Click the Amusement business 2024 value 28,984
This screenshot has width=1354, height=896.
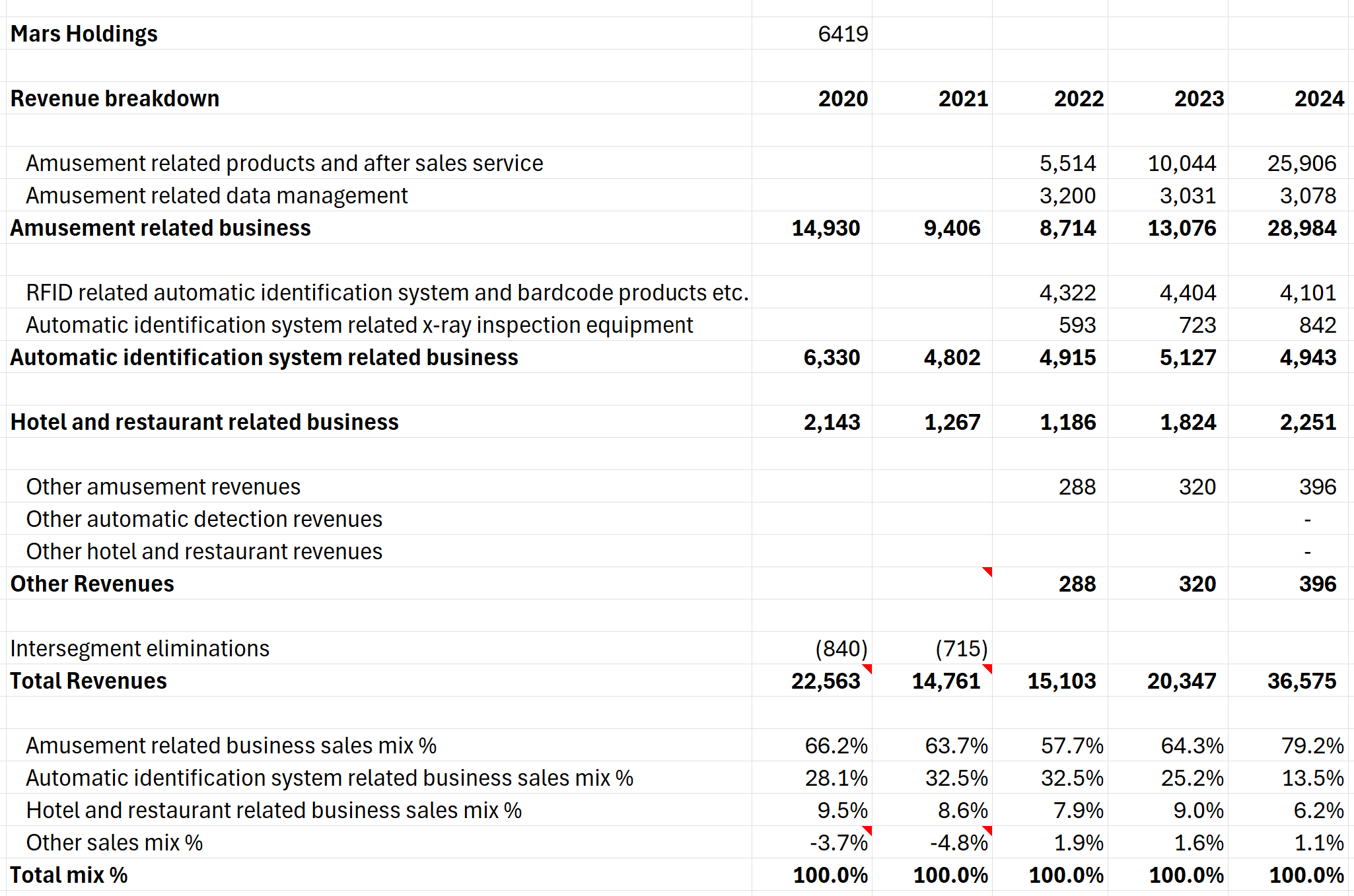[1301, 228]
